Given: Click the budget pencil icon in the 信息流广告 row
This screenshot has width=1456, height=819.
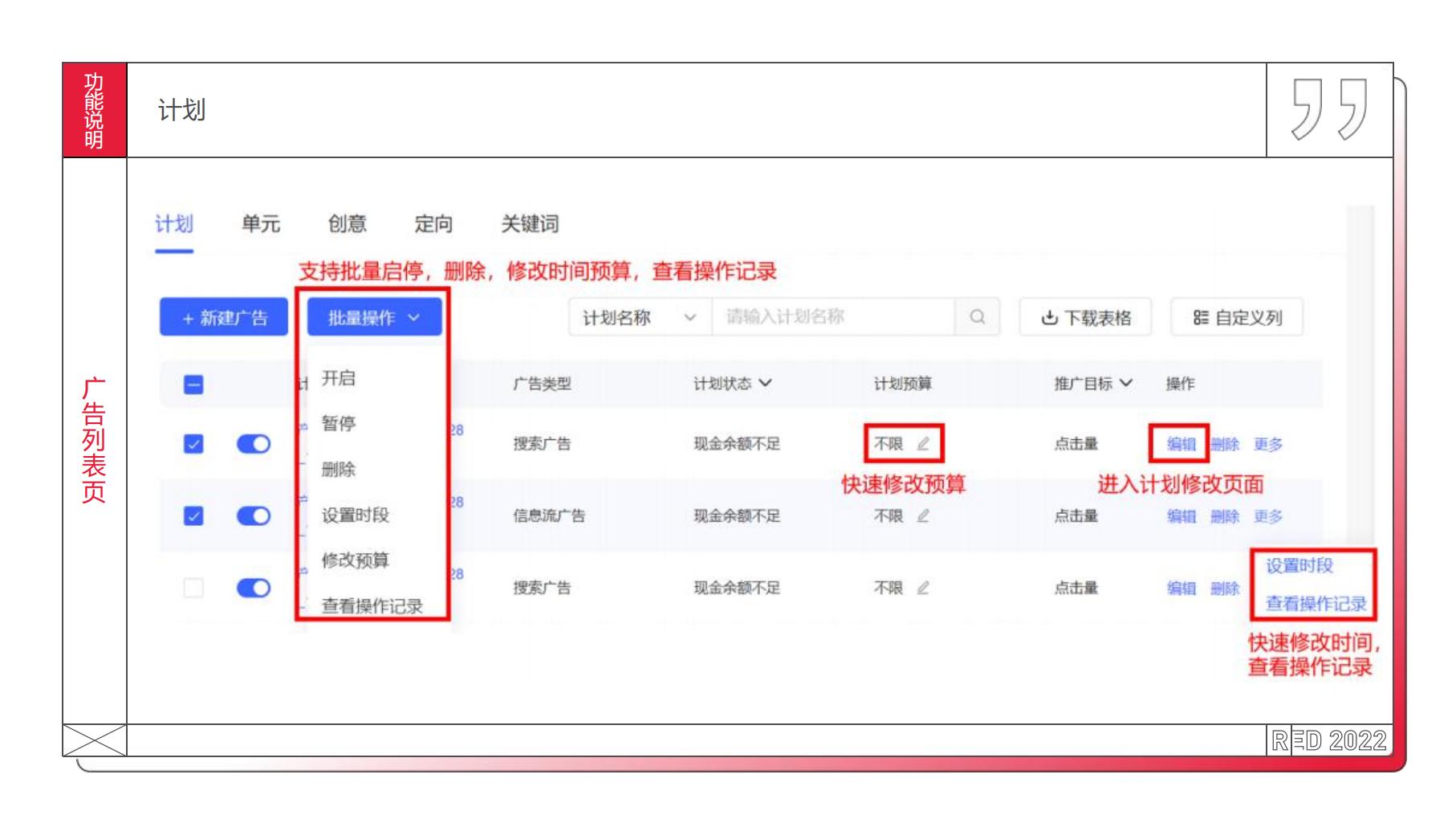Looking at the screenshot, I should pos(923,516).
